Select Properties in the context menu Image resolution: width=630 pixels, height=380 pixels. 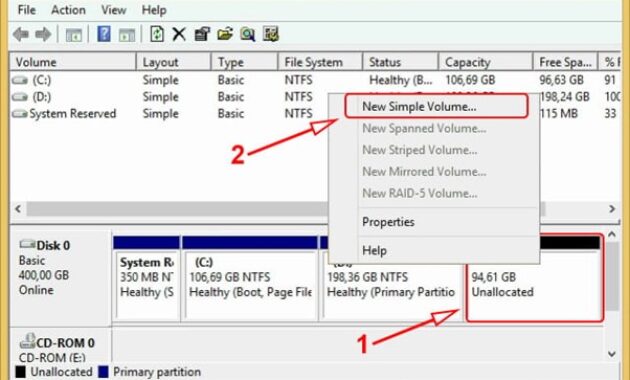[388, 222]
